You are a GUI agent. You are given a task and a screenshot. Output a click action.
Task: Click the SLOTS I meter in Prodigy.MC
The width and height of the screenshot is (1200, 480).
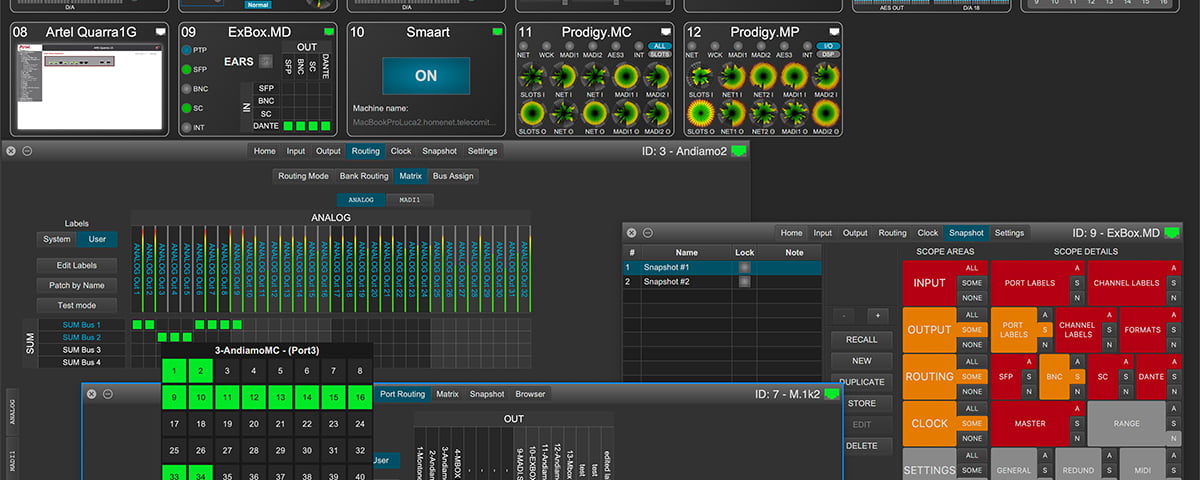pos(531,76)
